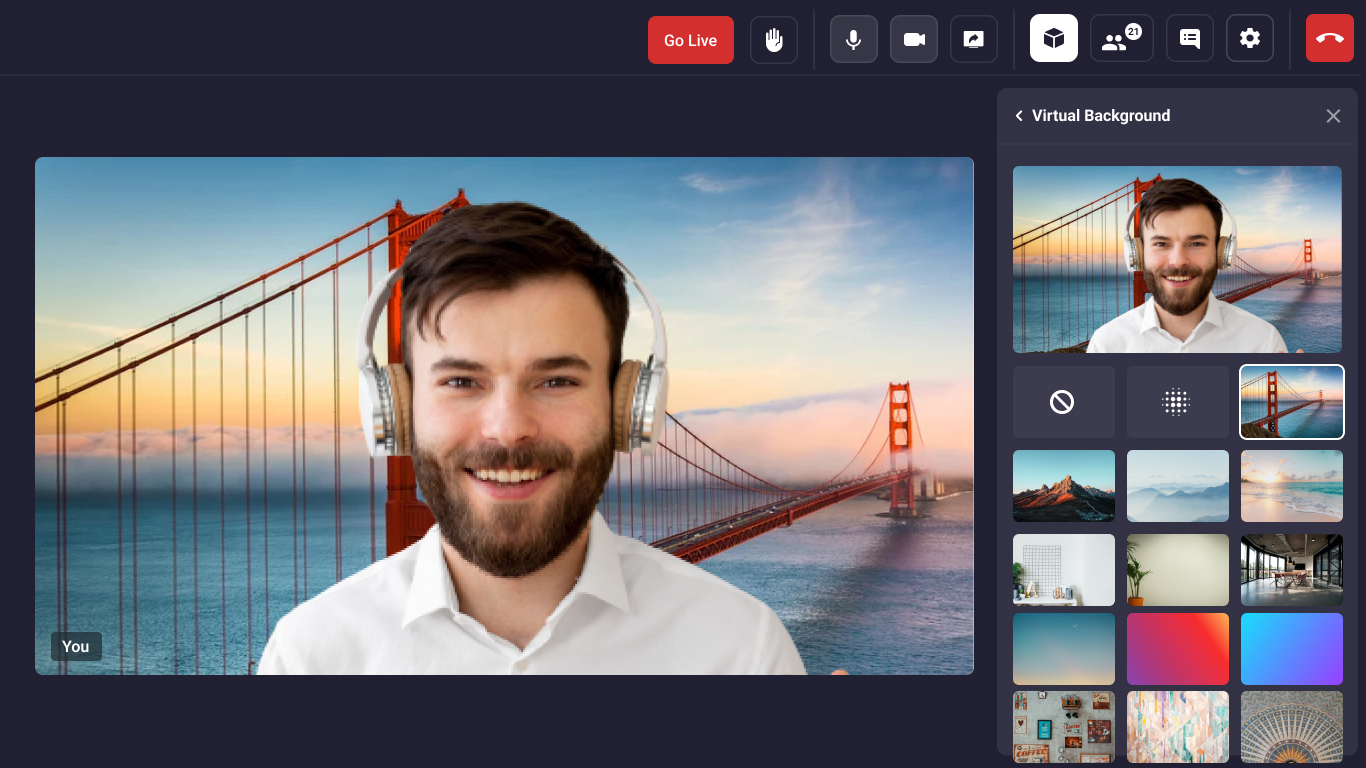
Task: Click the red Go Live button
Action: (690, 40)
